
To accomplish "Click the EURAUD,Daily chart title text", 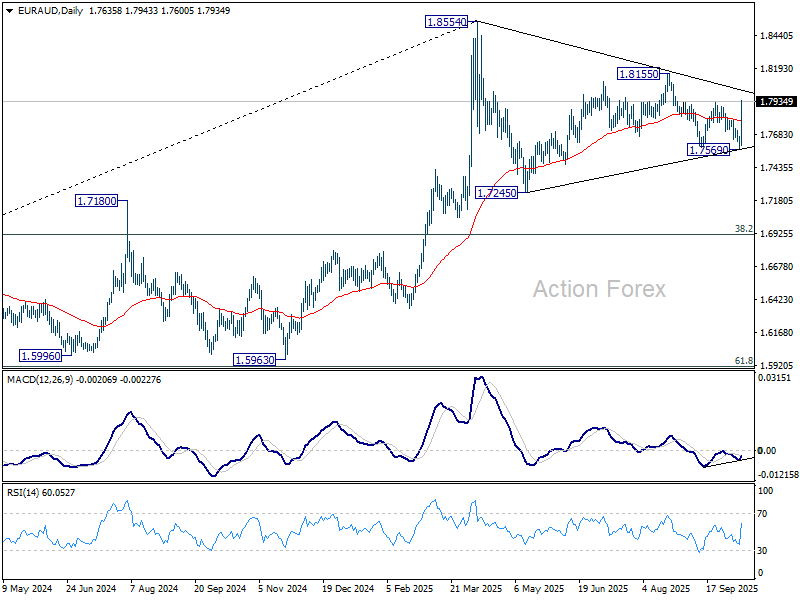I will point(50,11).
